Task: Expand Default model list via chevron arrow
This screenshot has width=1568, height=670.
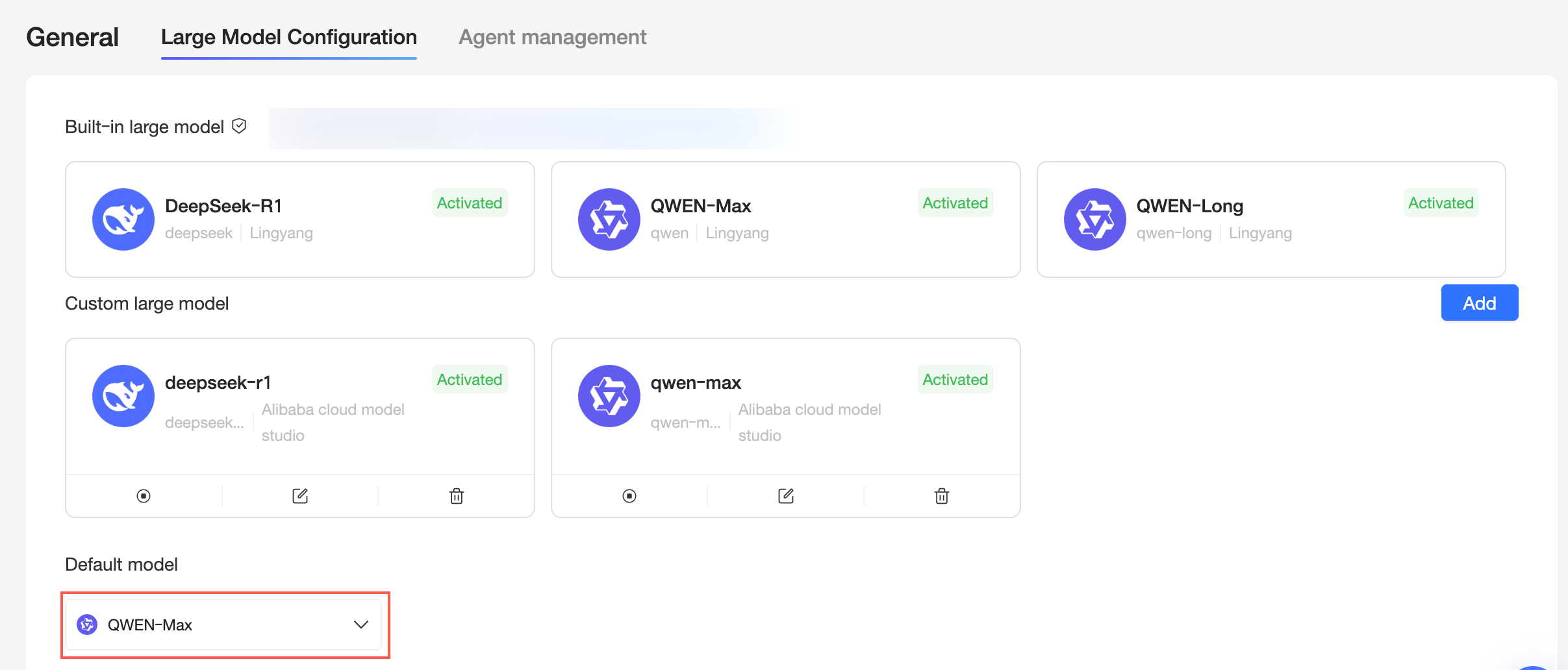Action: point(361,625)
